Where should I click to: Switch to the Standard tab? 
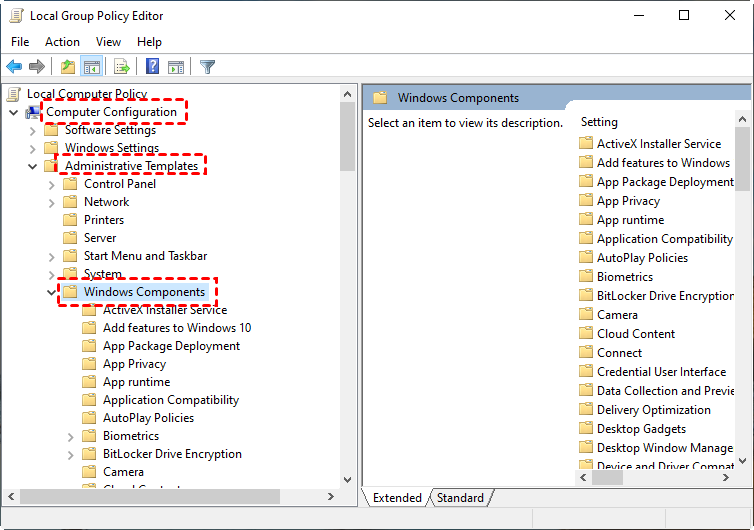tap(460, 498)
